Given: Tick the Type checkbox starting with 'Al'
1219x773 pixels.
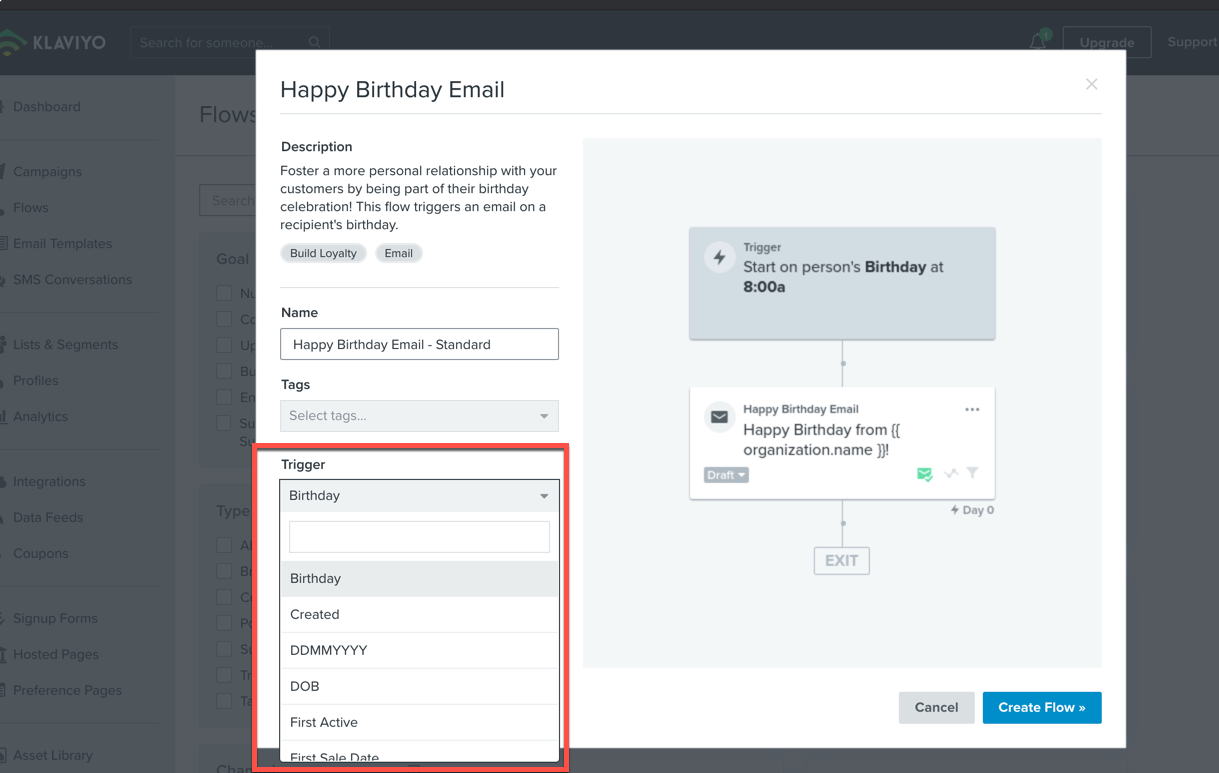Looking at the screenshot, I should [x=224, y=545].
